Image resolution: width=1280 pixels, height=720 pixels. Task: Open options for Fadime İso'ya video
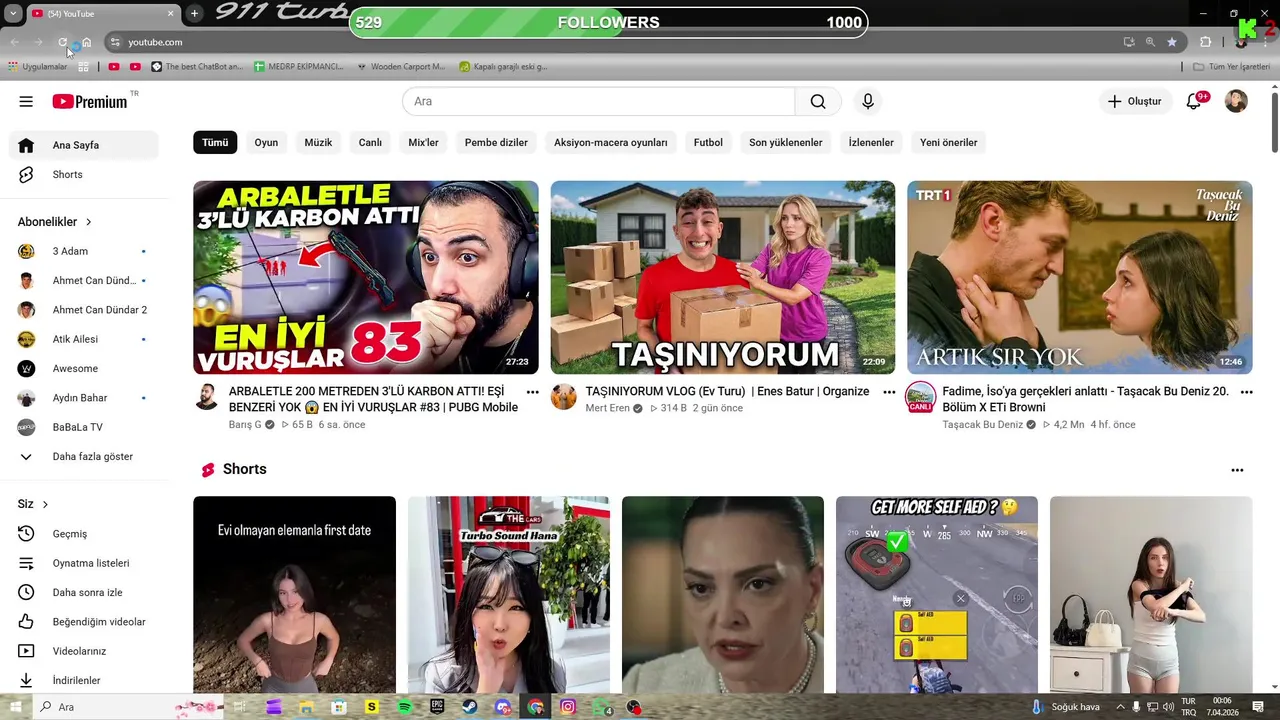pos(1246,392)
